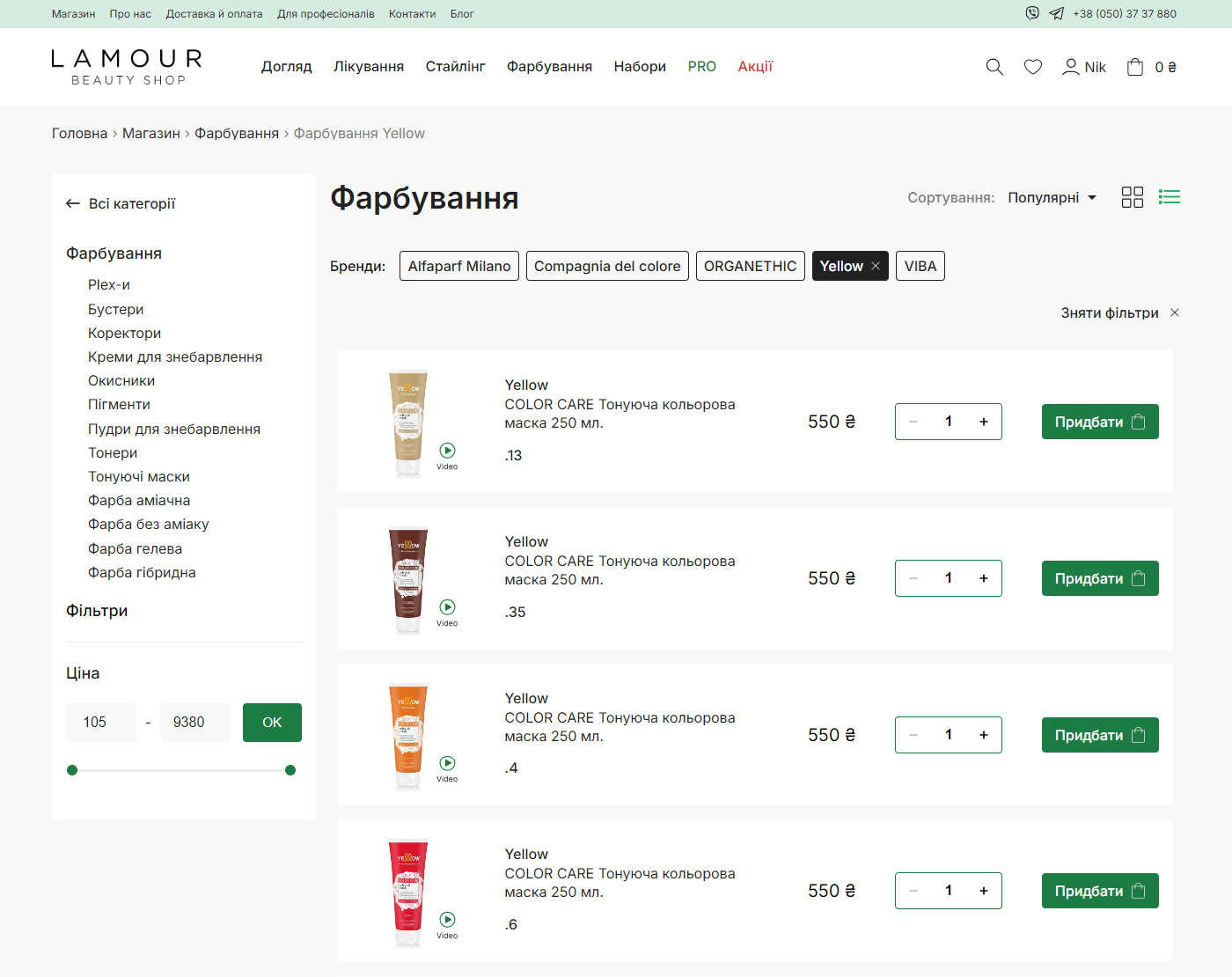The width and height of the screenshot is (1232, 977).
Task: Open the .4 orange mask thumbnail
Action: click(x=408, y=736)
